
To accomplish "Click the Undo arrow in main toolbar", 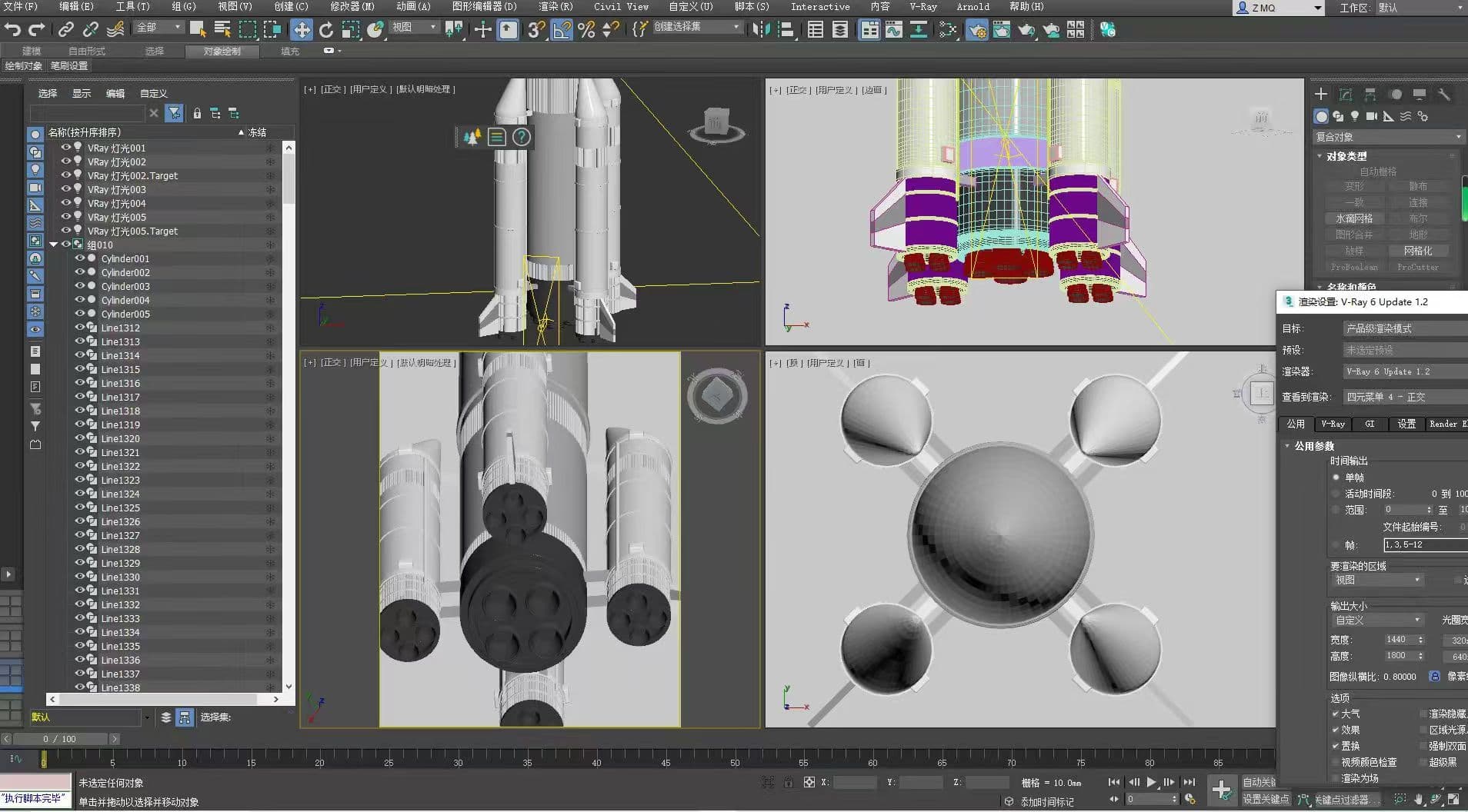I will pos(12,30).
